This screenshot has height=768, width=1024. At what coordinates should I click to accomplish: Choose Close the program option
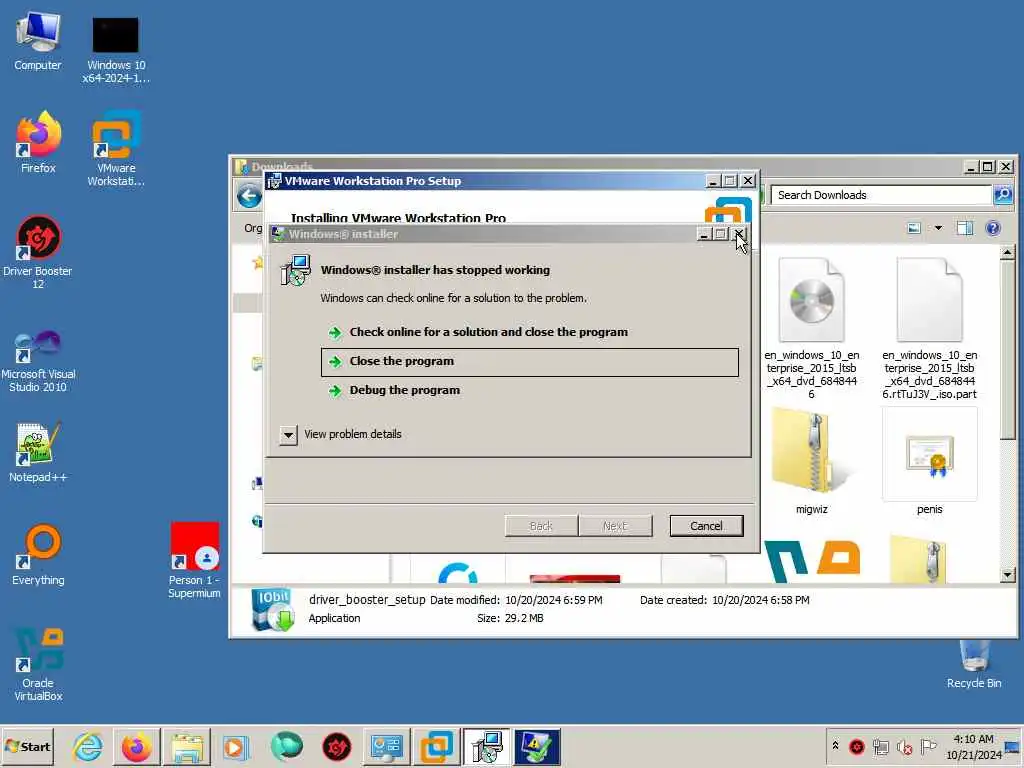(x=530, y=362)
